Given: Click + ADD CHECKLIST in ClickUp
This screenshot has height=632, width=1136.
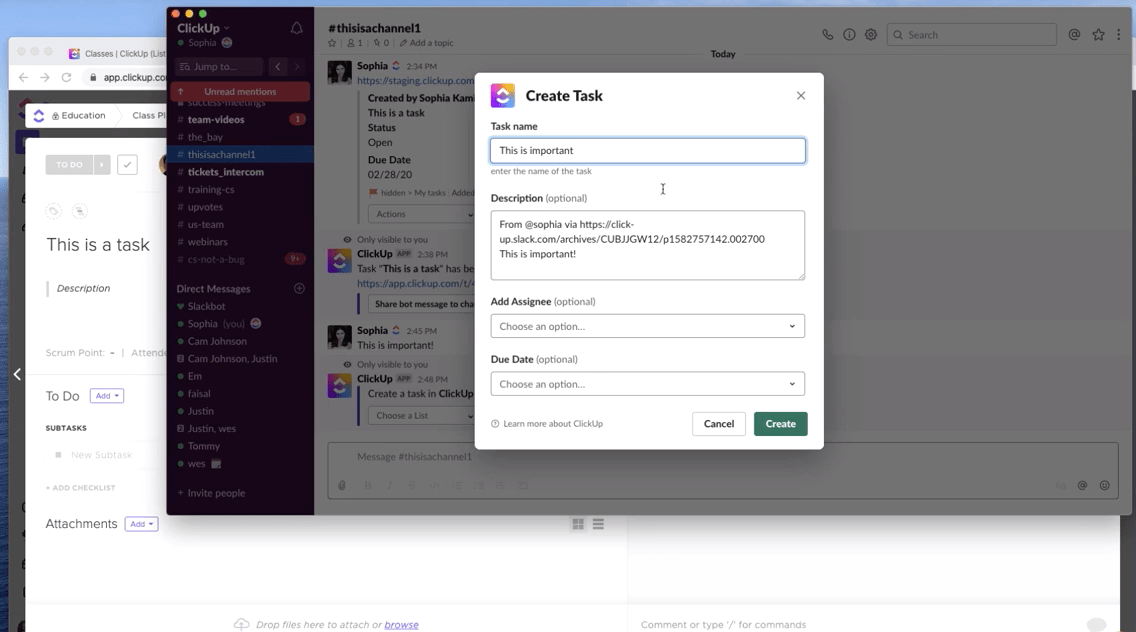Looking at the screenshot, I should click(x=80, y=488).
